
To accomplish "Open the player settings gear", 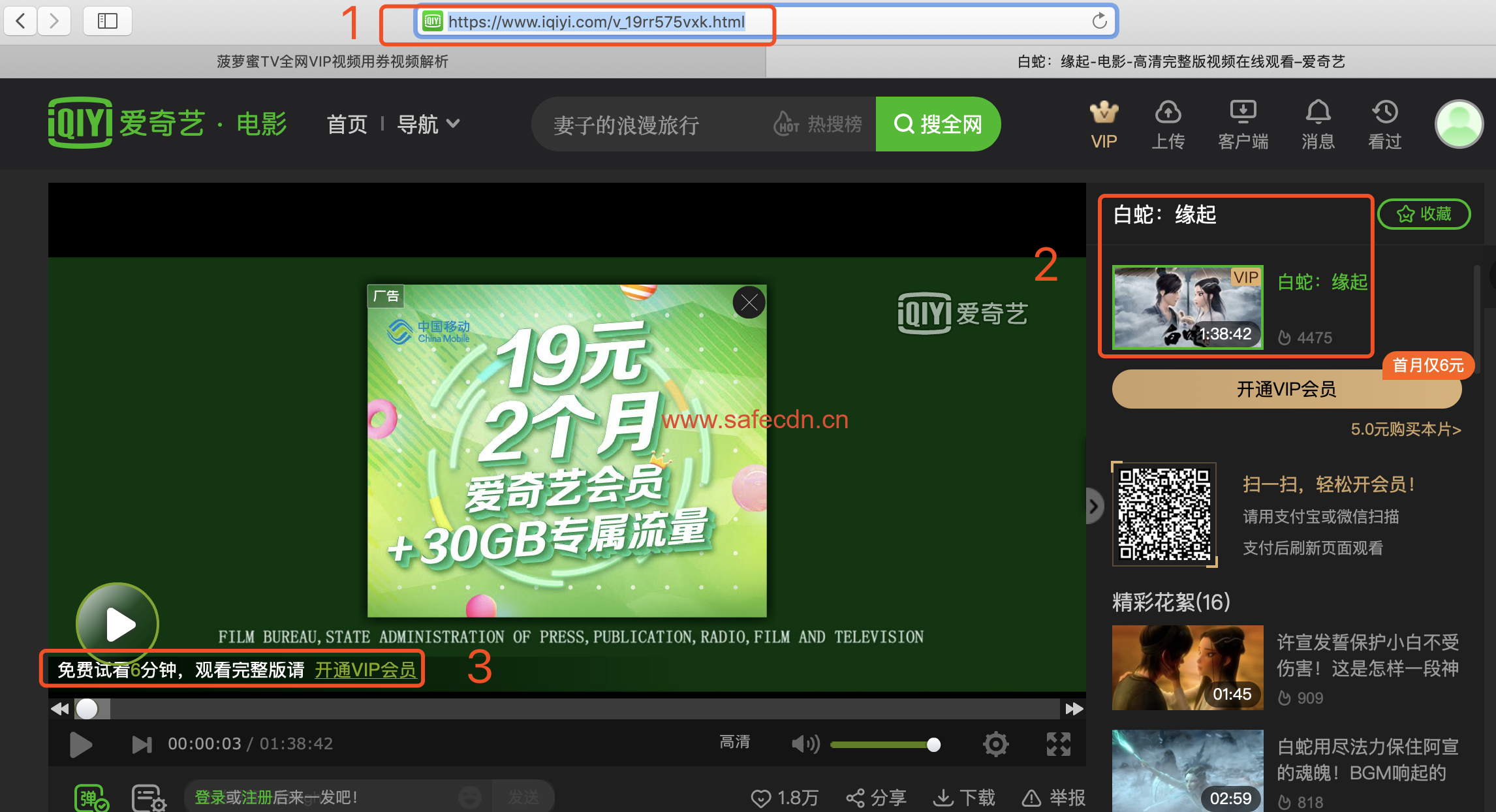I will (995, 744).
